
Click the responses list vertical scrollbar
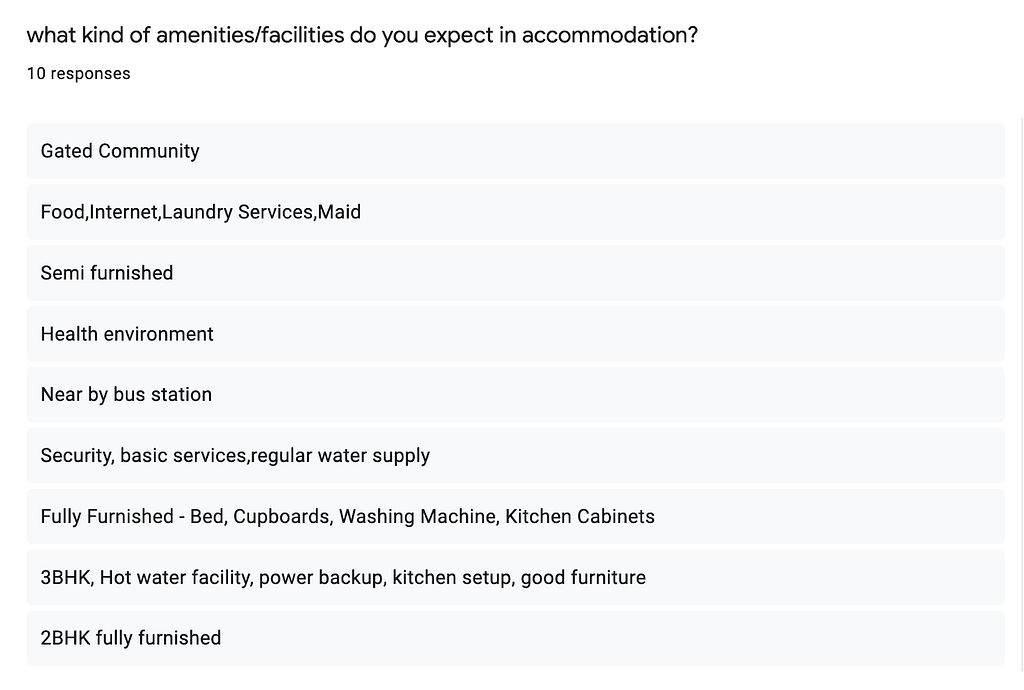pos(1021,394)
